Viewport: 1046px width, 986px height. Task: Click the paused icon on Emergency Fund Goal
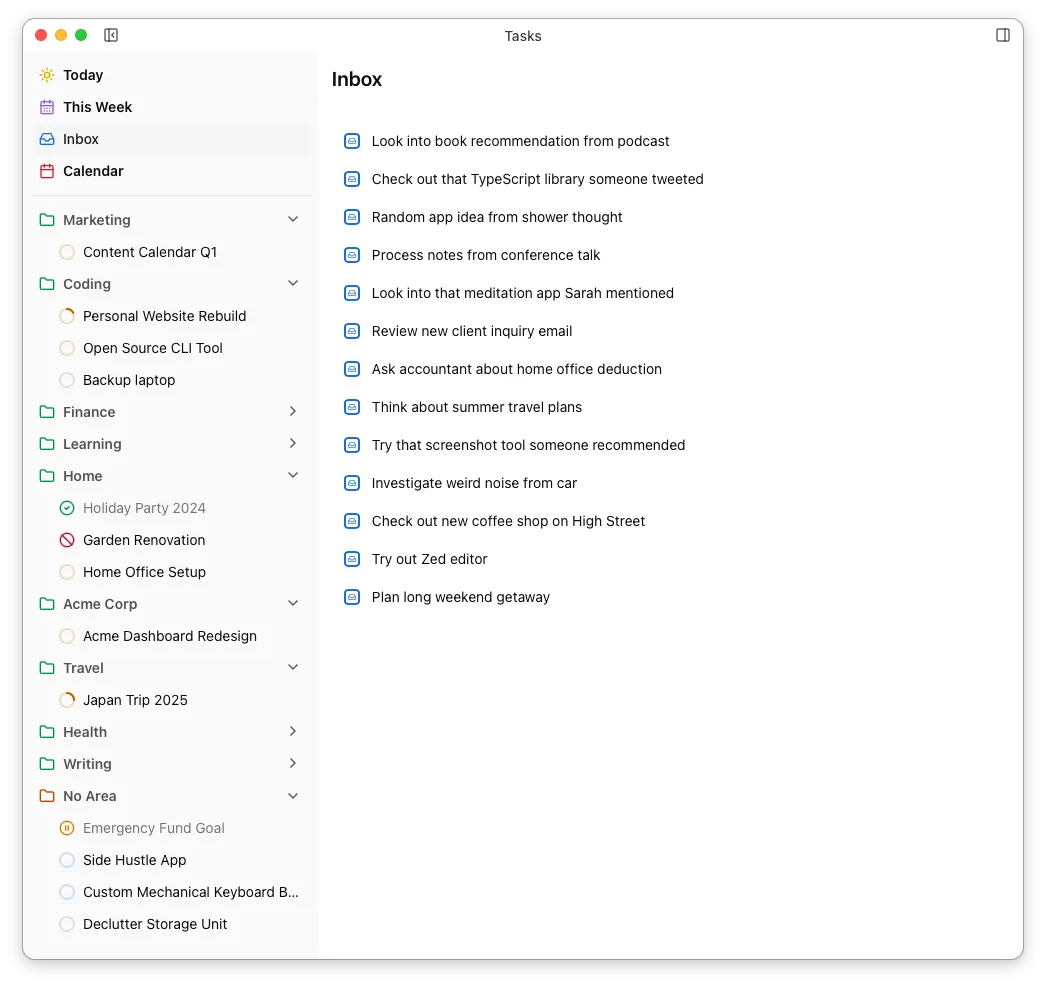tap(66, 827)
